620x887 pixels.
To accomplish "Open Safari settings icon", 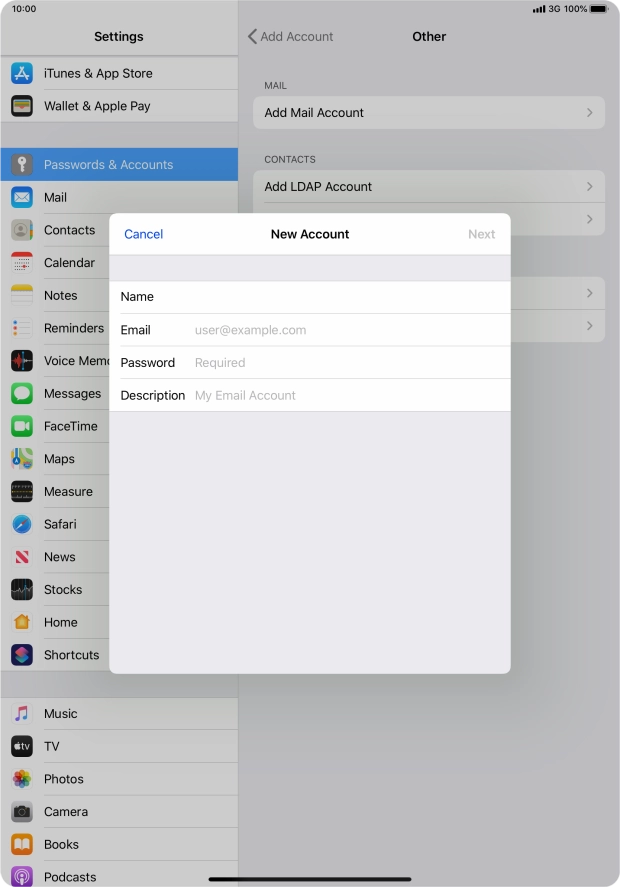I will pyautogui.click(x=22, y=524).
